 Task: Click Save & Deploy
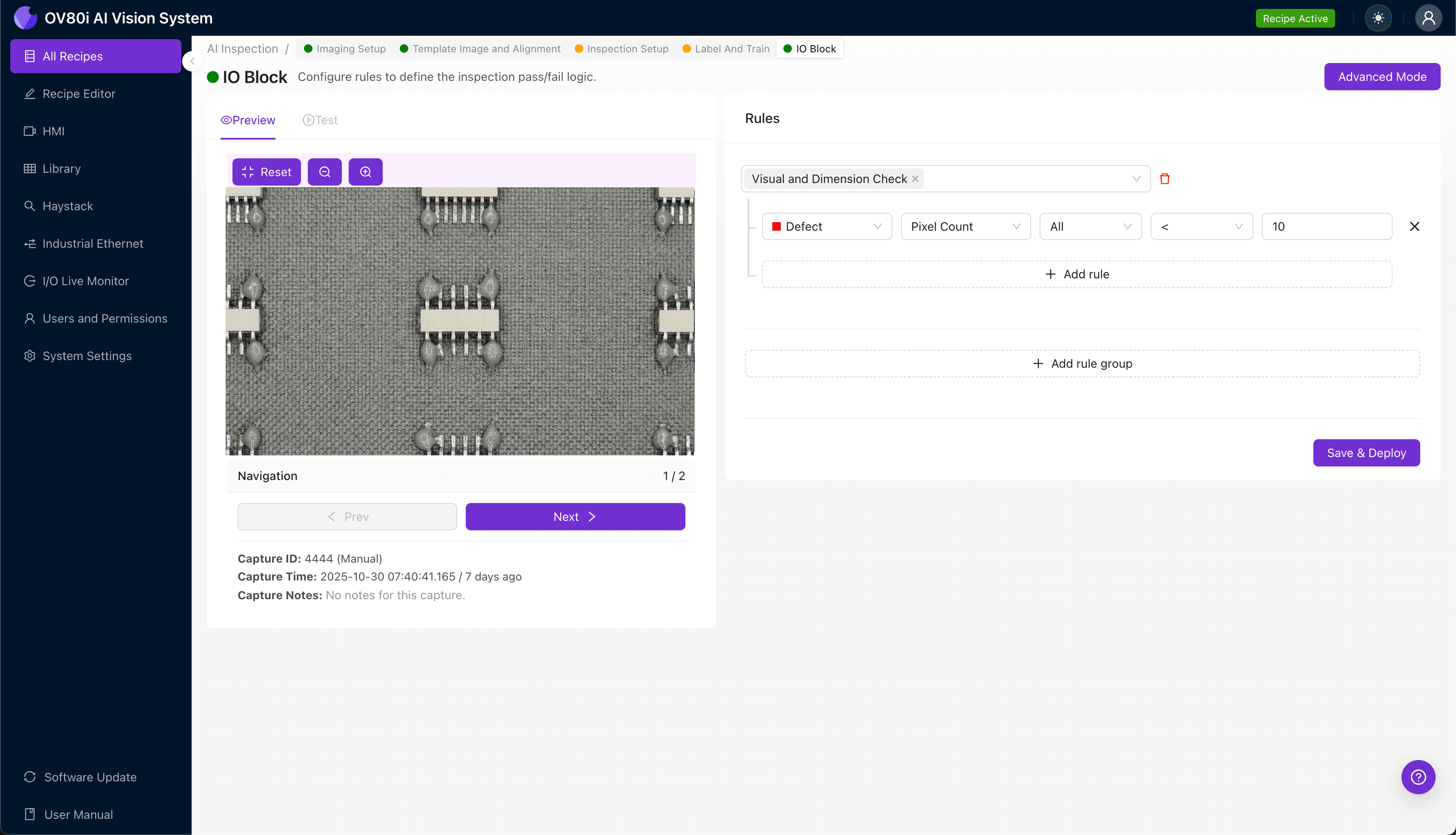[1366, 452]
